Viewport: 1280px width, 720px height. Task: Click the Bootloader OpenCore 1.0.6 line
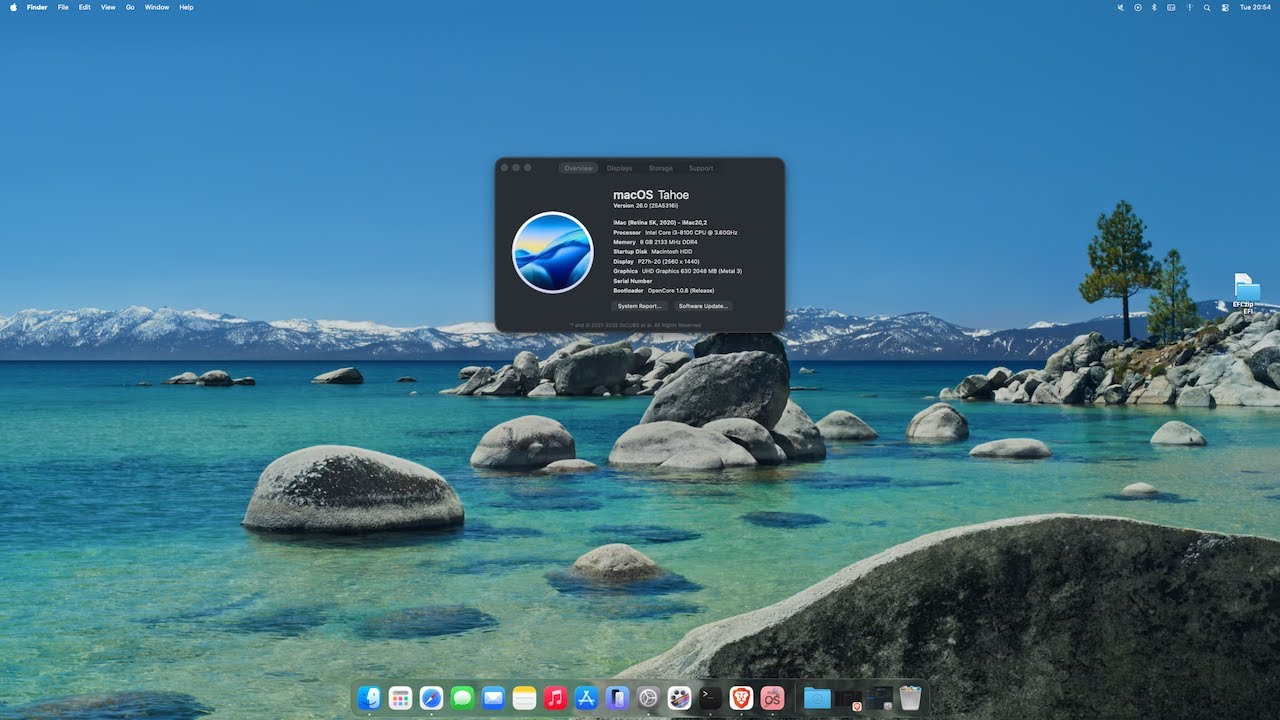[x=663, y=291]
